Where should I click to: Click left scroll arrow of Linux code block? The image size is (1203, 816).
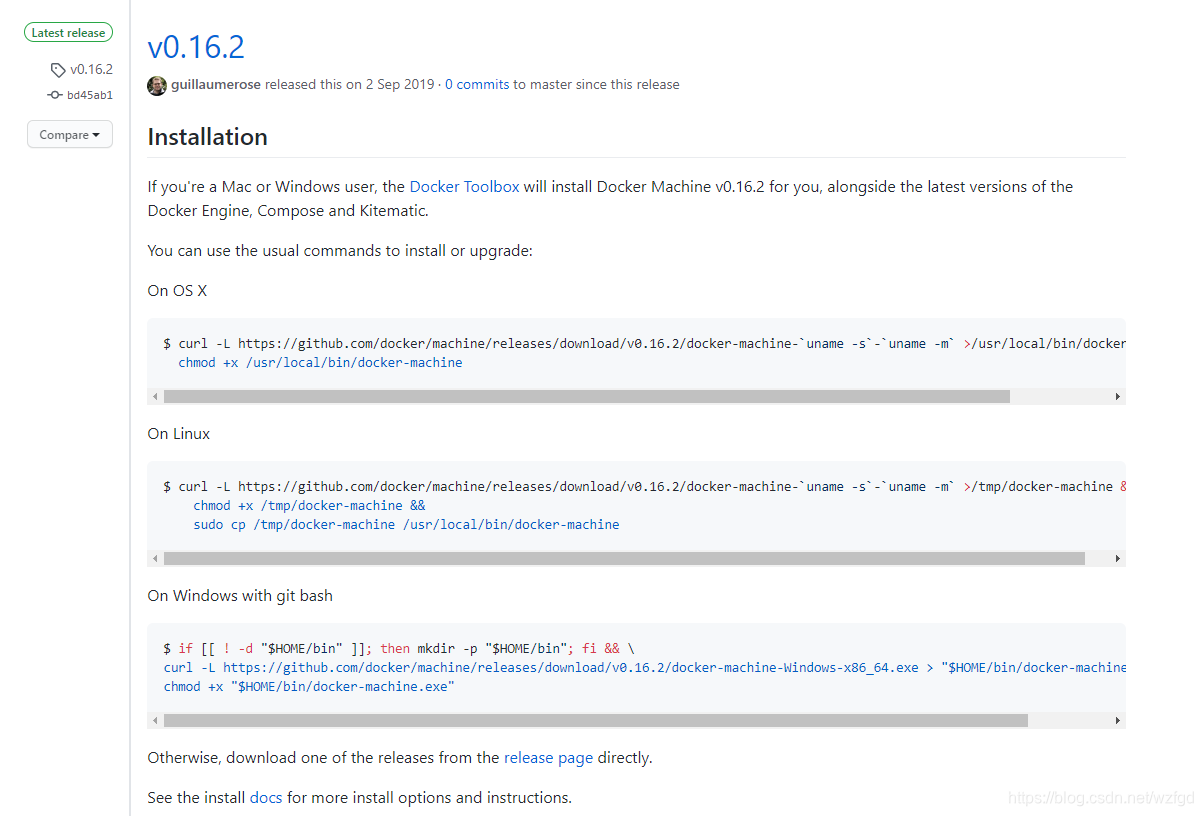[x=155, y=559]
